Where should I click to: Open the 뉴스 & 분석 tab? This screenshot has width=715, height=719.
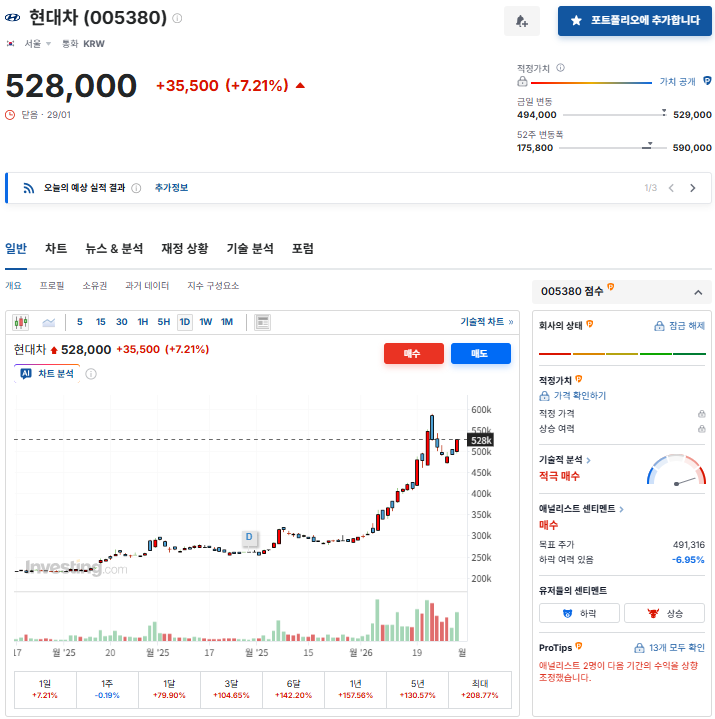114,249
